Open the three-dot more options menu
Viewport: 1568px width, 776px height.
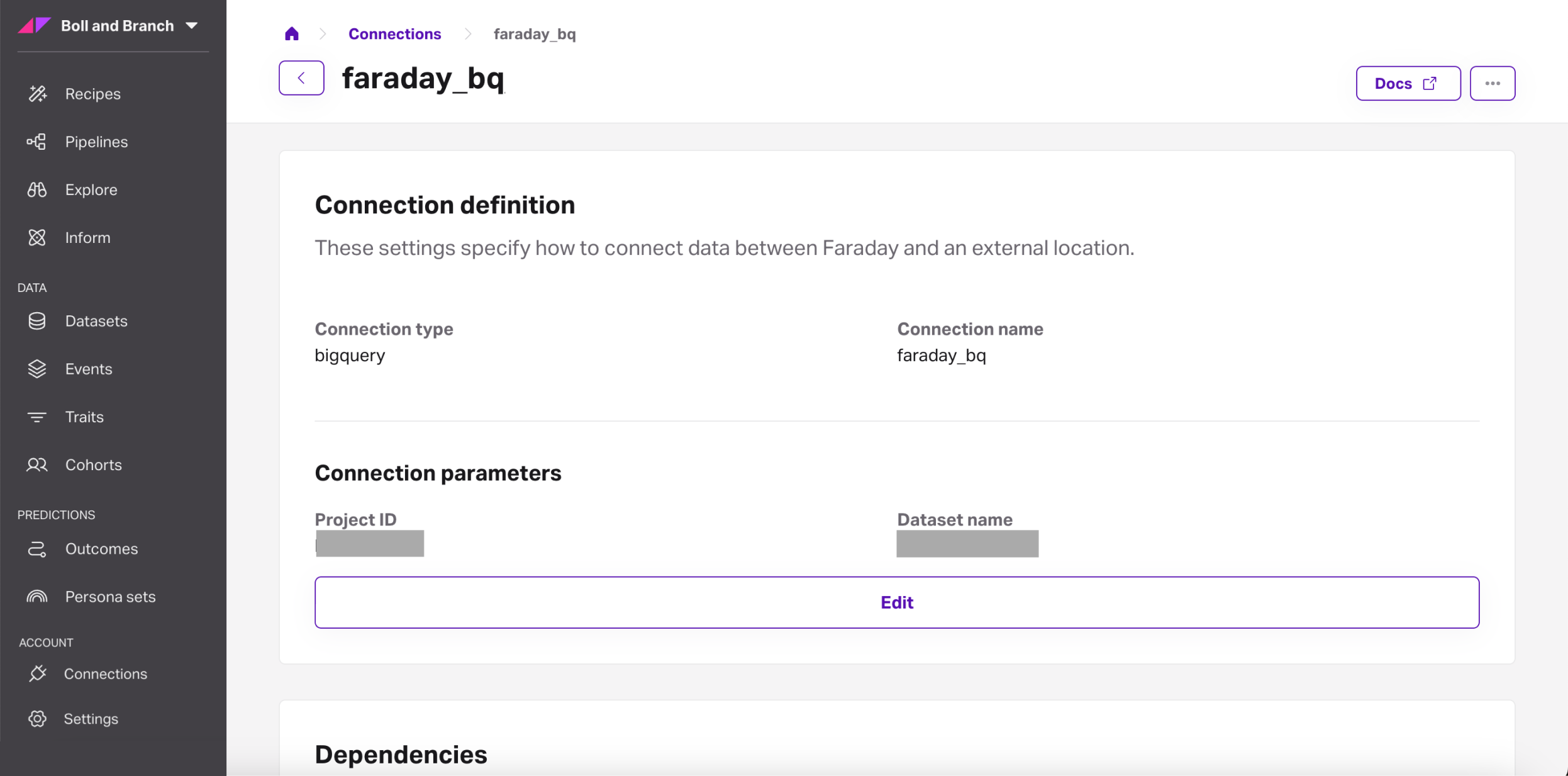[x=1492, y=83]
